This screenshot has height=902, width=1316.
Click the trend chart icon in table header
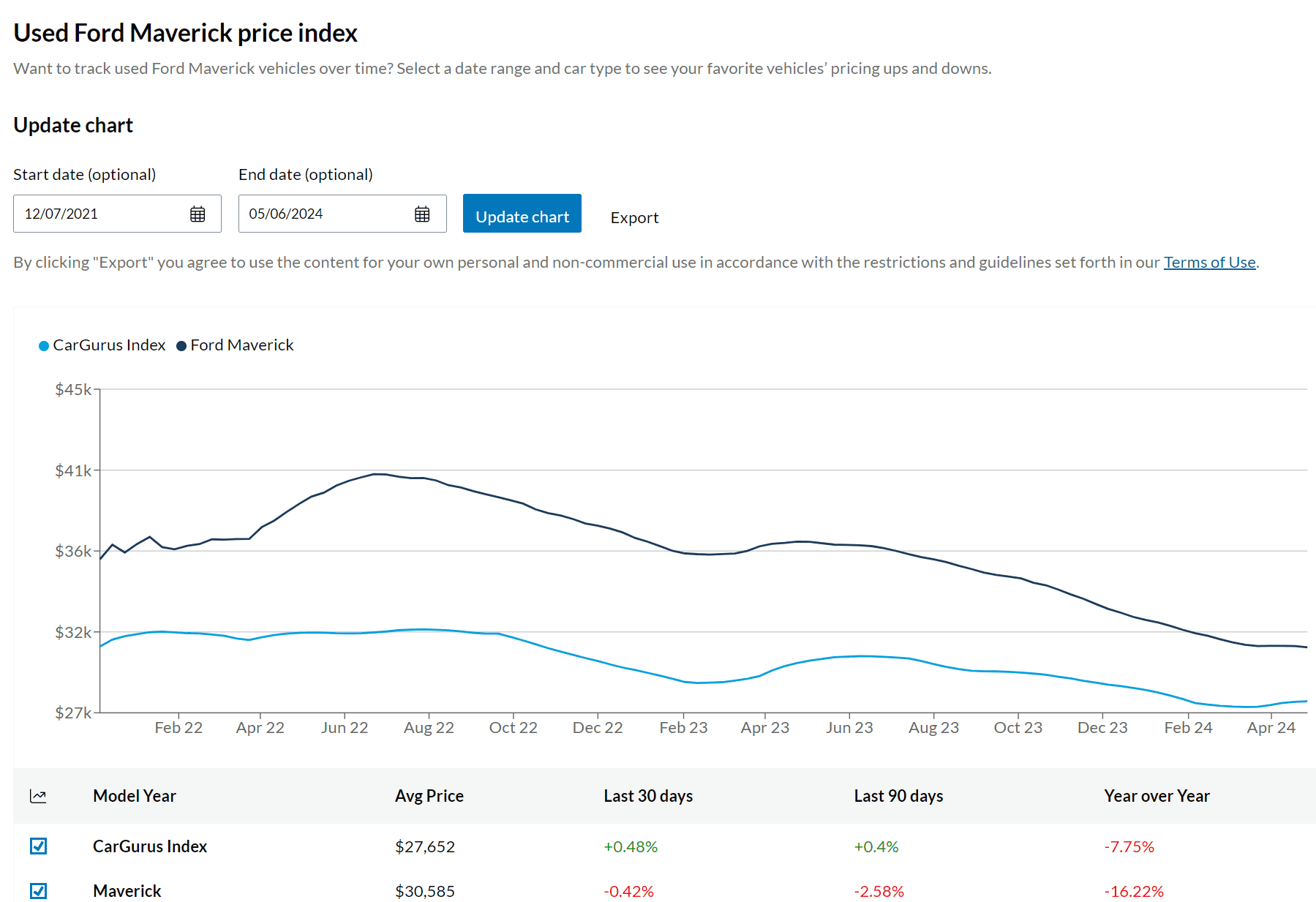[x=38, y=796]
